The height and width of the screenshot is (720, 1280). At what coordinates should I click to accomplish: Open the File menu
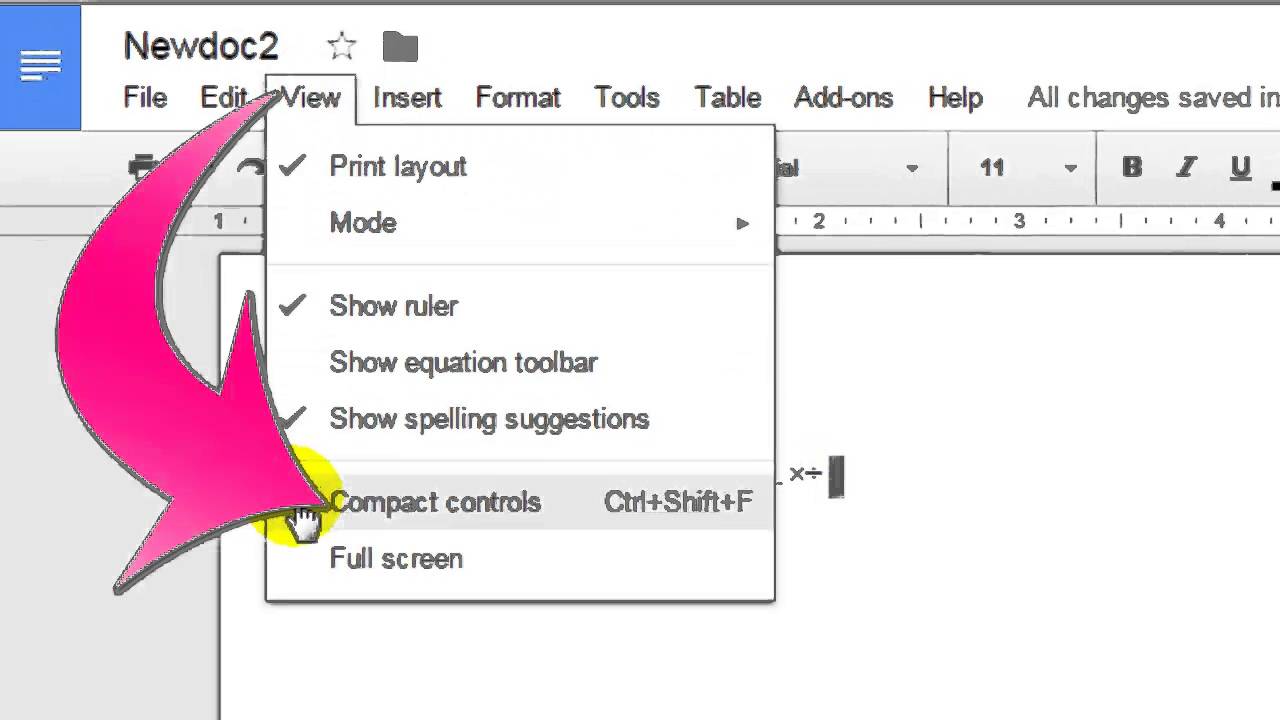(145, 98)
